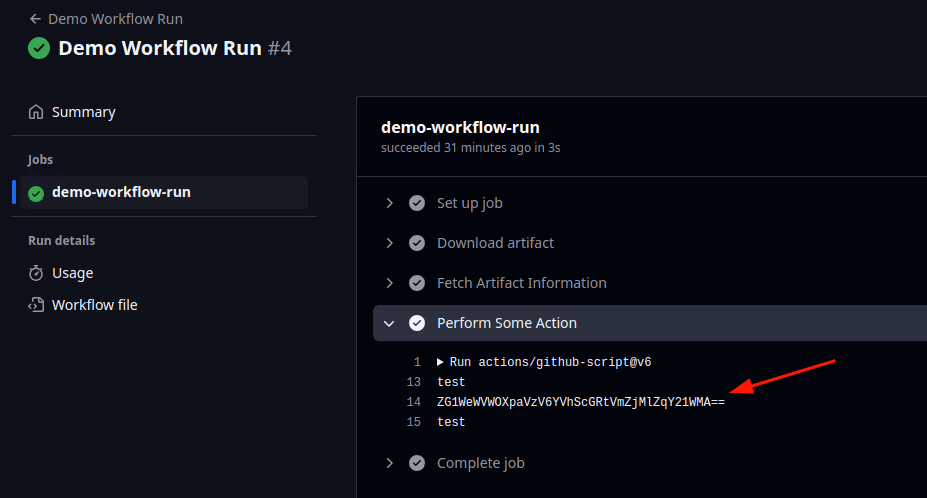The height and width of the screenshot is (498, 927).
Task: Click the check icon for Fetch Artifact Information
Action: click(x=417, y=283)
